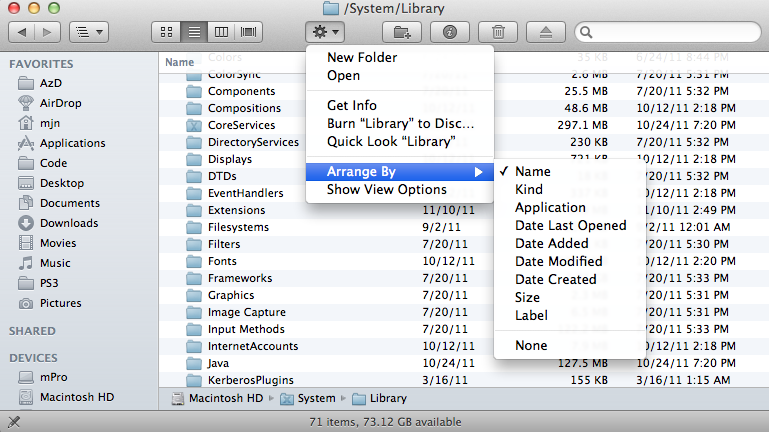Arrange items by Size
769x432 pixels.
click(x=570, y=298)
